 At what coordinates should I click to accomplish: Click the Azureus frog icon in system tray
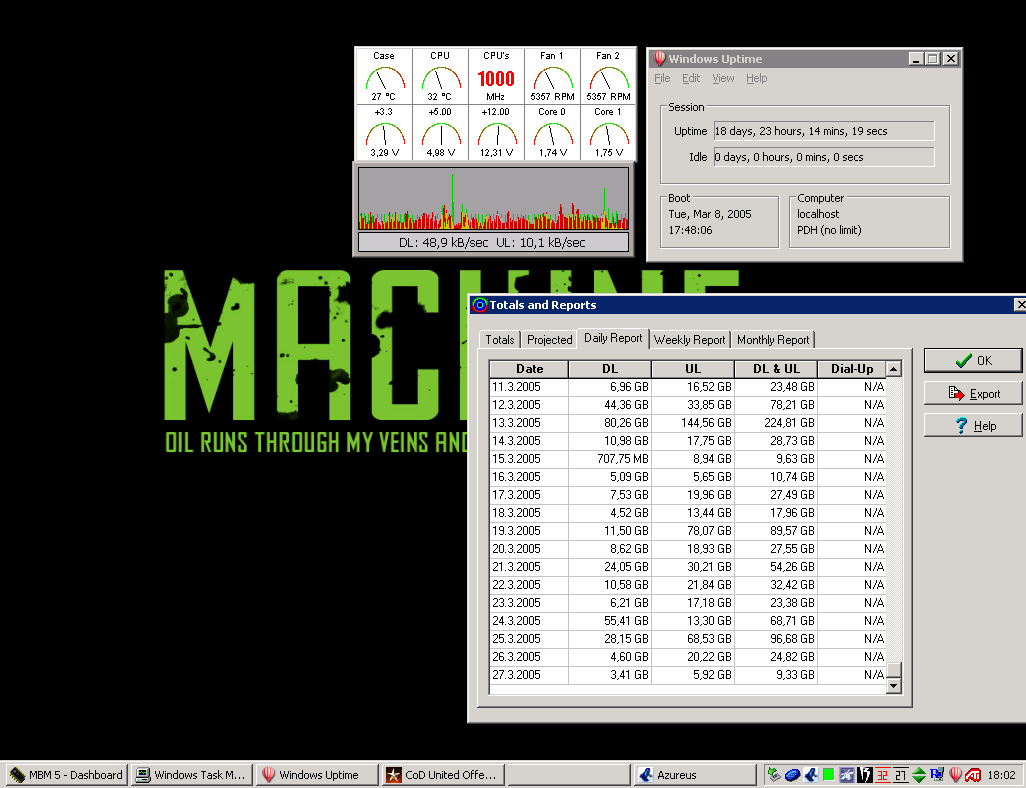click(x=811, y=775)
